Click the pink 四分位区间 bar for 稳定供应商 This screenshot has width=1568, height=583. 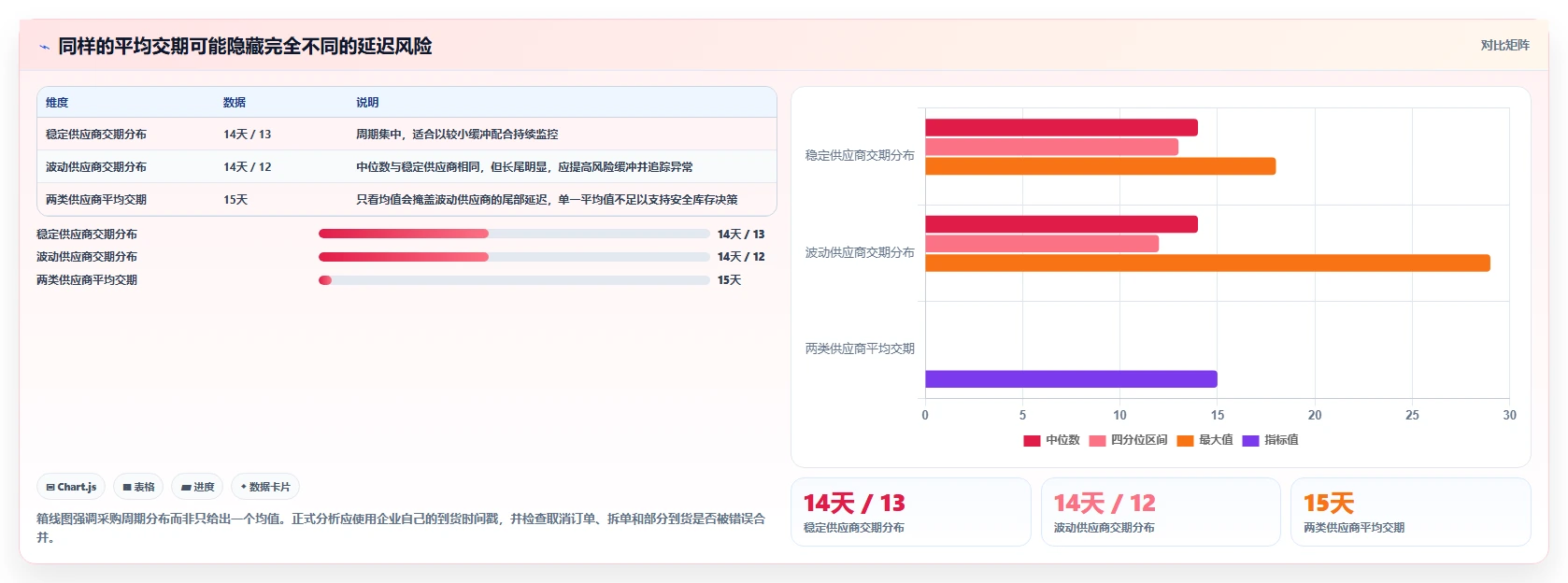[1052, 147]
